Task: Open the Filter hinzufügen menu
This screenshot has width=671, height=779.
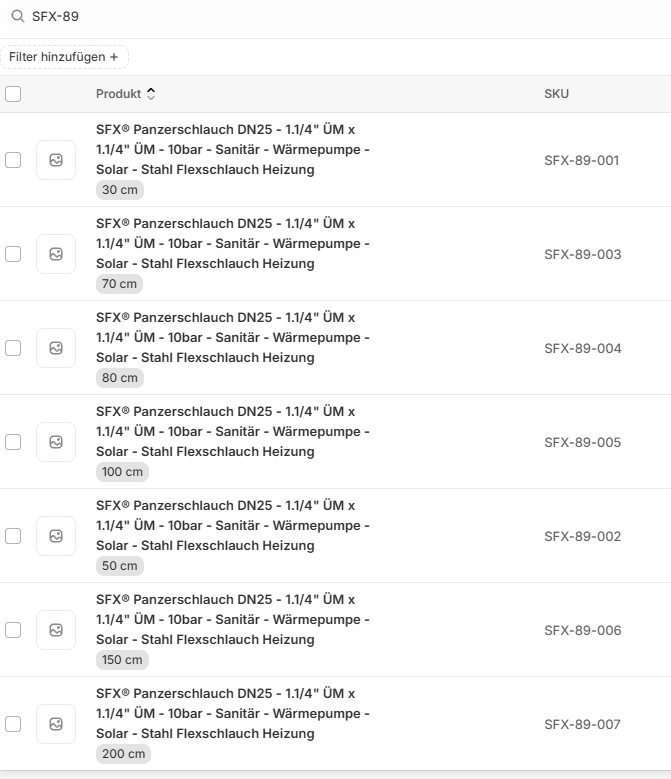Action: 64,57
